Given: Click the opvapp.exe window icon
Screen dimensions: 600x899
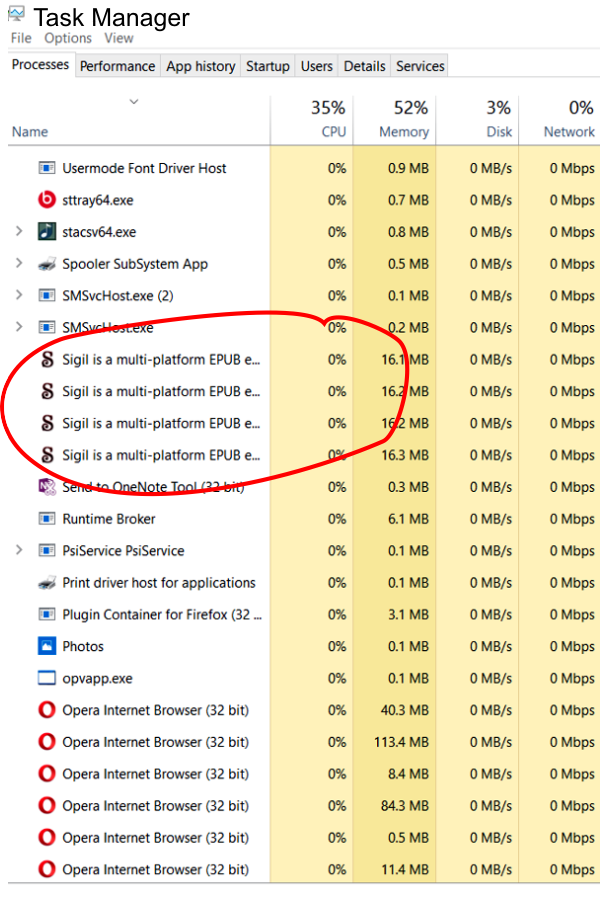Looking at the screenshot, I should (46, 678).
